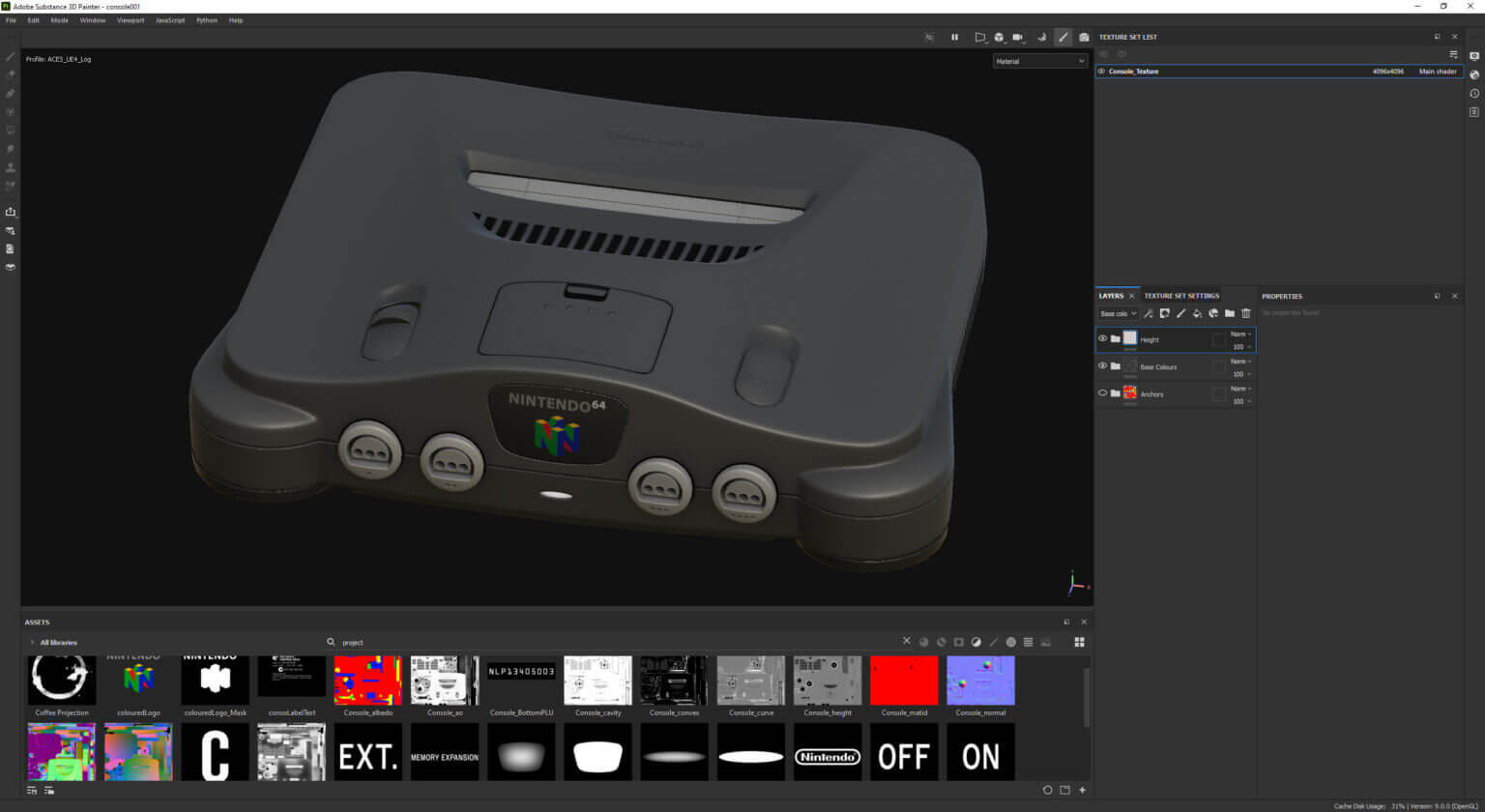1485x812 pixels.
Task: Switch to rendering mode camera icon
Action: pos(1084,37)
